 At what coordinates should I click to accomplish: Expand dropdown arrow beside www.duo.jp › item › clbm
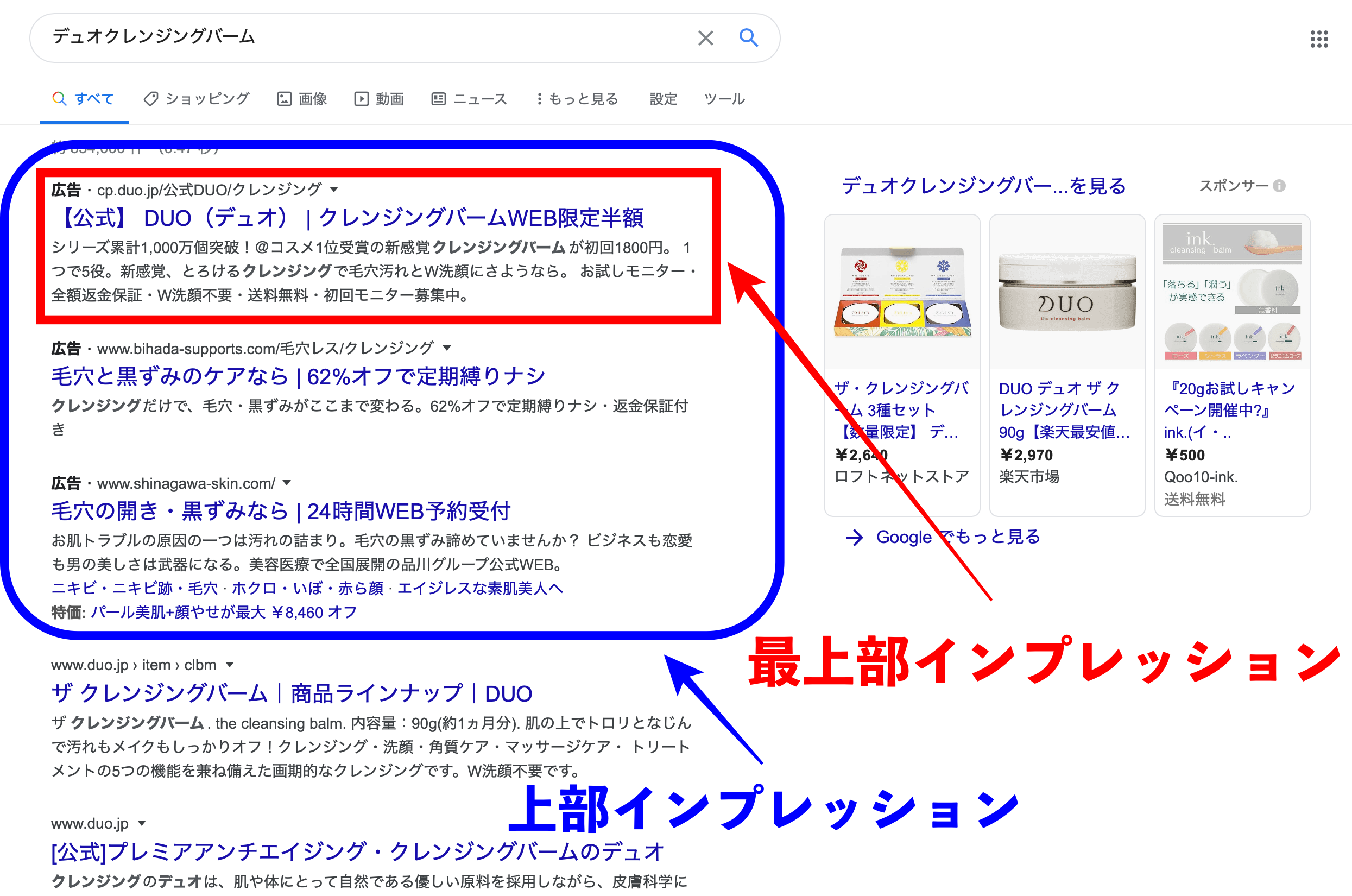pyautogui.click(x=230, y=665)
